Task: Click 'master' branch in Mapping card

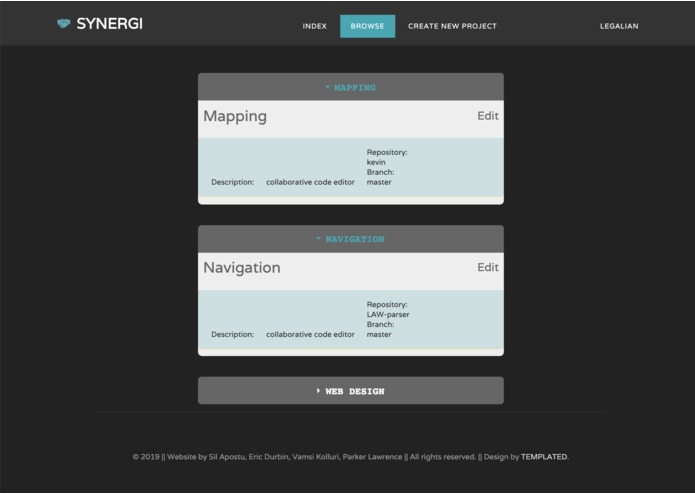Action: coord(379,182)
